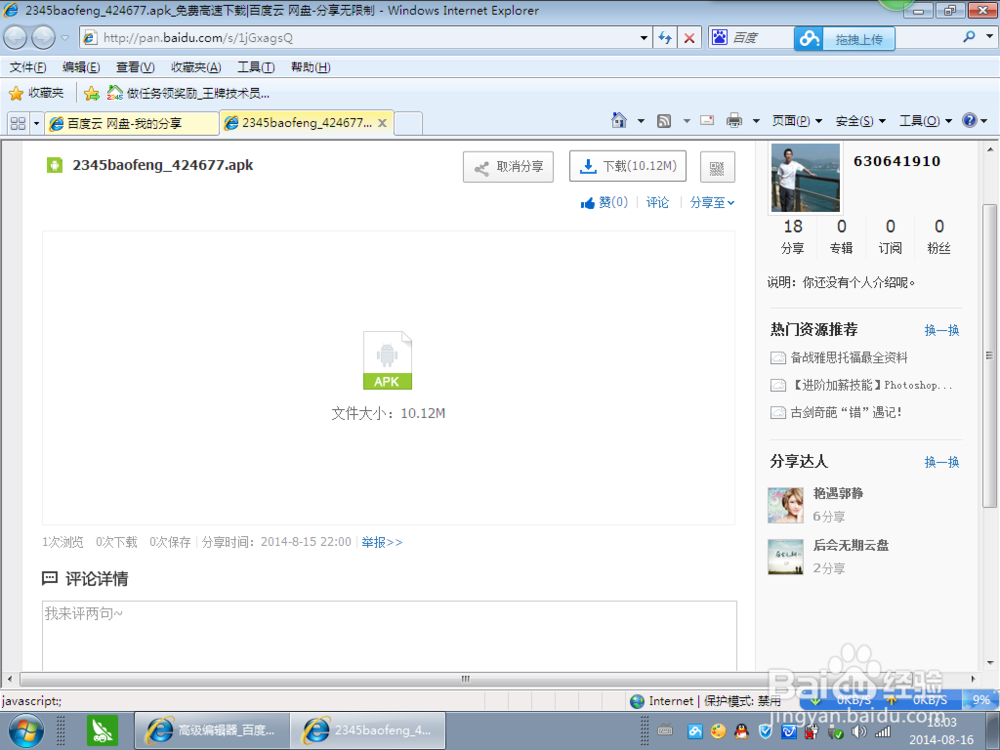Screen dimensions: 1000x750
Task: Click the 下载(10.12M) download button
Action: (628, 166)
